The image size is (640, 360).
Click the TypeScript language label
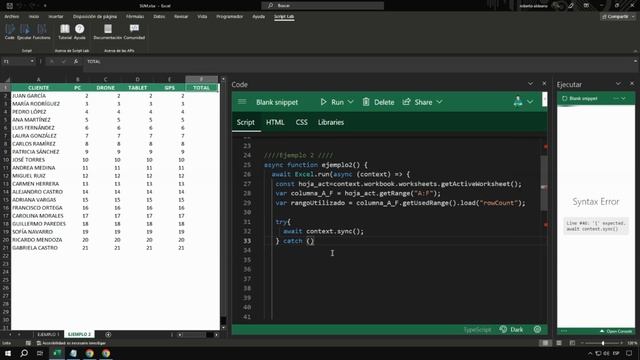tap(477, 329)
